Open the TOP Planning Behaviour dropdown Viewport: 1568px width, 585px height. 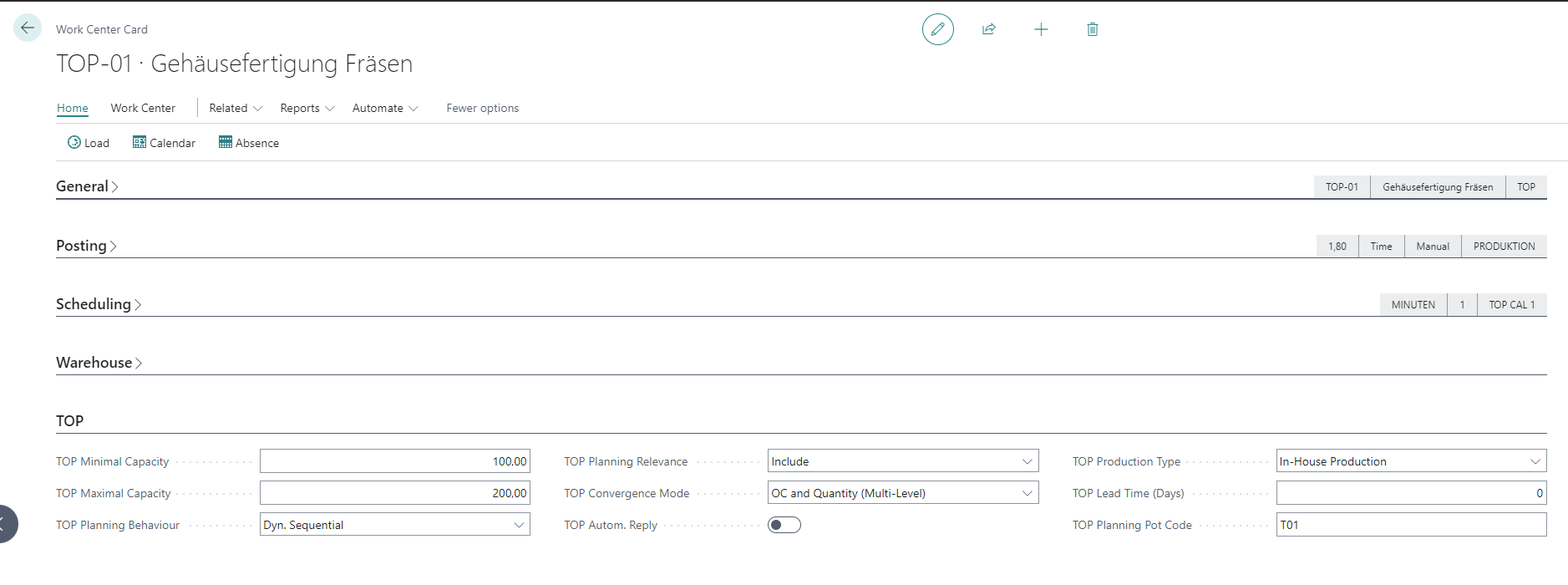click(x=394, y=525)
